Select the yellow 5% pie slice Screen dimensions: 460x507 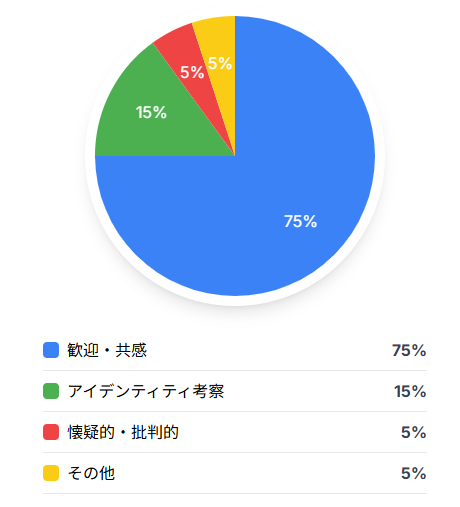coord(221,60)
